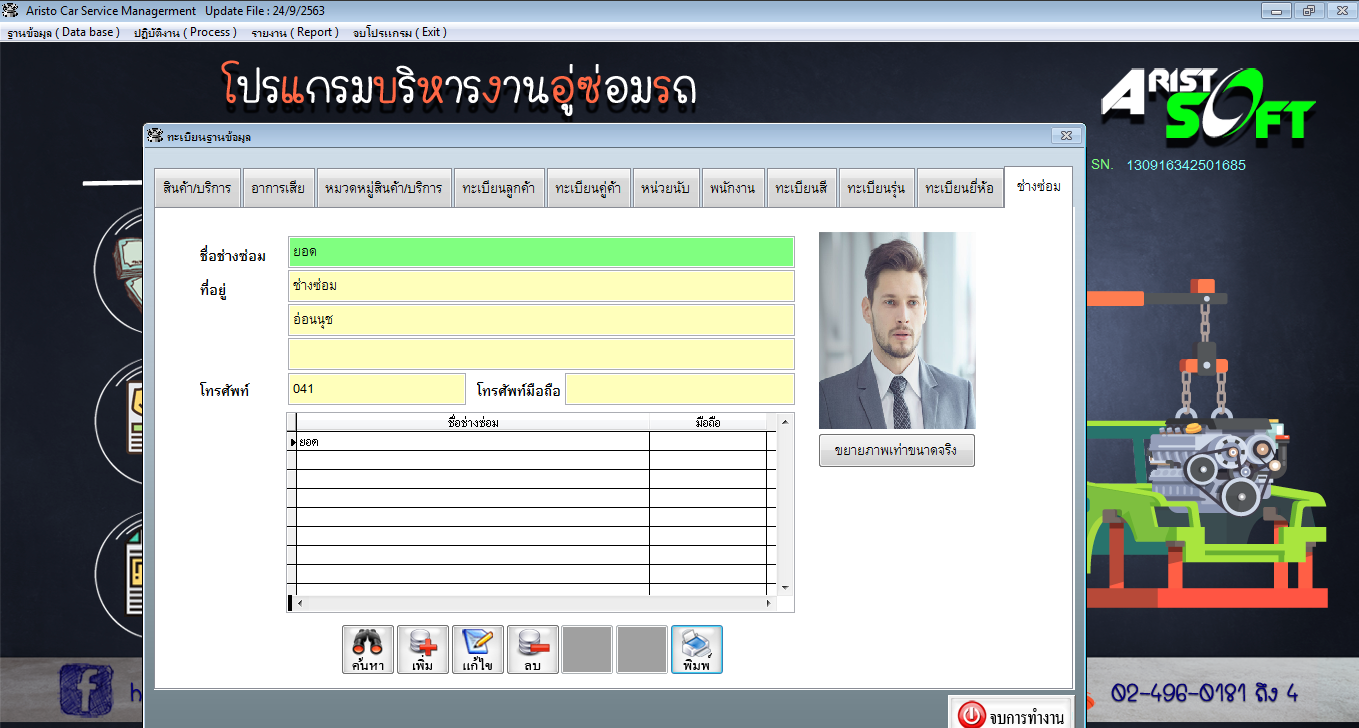Open the จบโปรแกรม (Exit) menu
Screen dimensions: 1359x728
pos(400,32)
